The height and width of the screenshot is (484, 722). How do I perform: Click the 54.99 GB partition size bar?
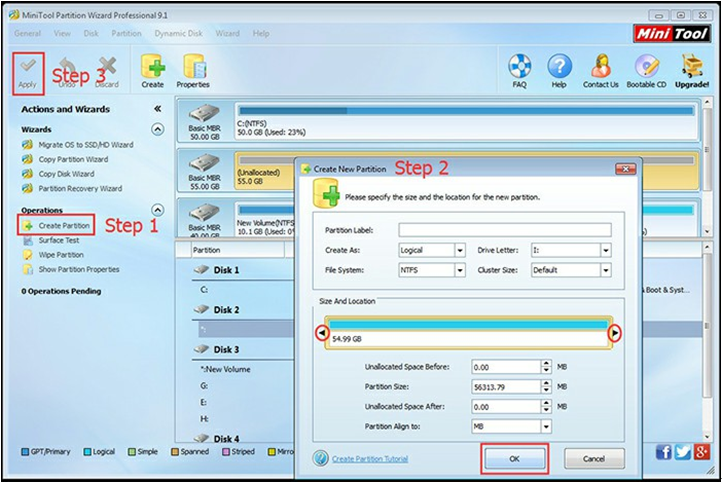click(x=469, y=332)
